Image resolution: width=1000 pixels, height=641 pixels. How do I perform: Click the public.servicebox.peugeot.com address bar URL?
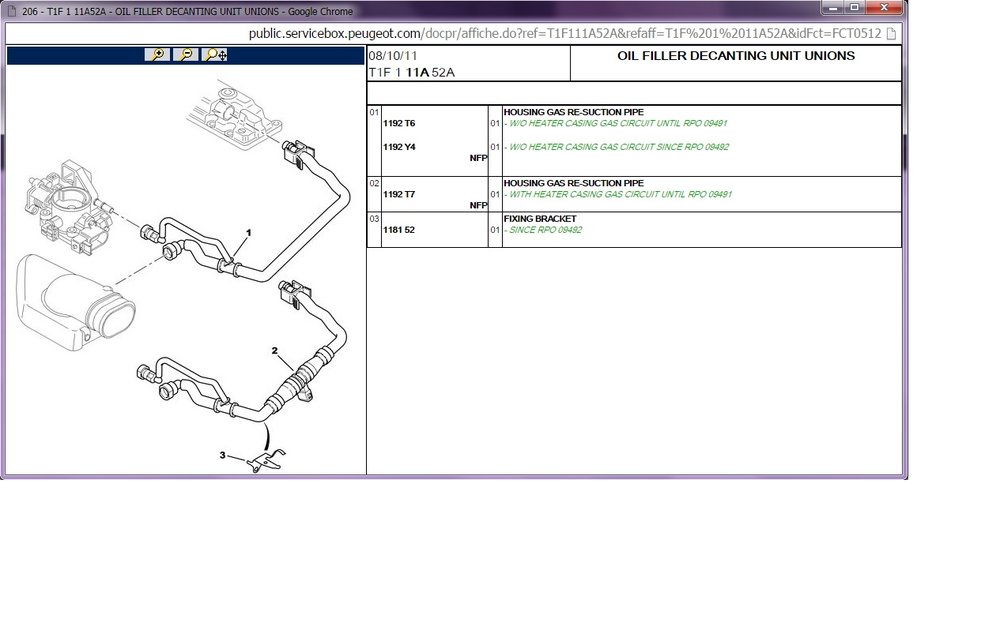pos(564,34)
